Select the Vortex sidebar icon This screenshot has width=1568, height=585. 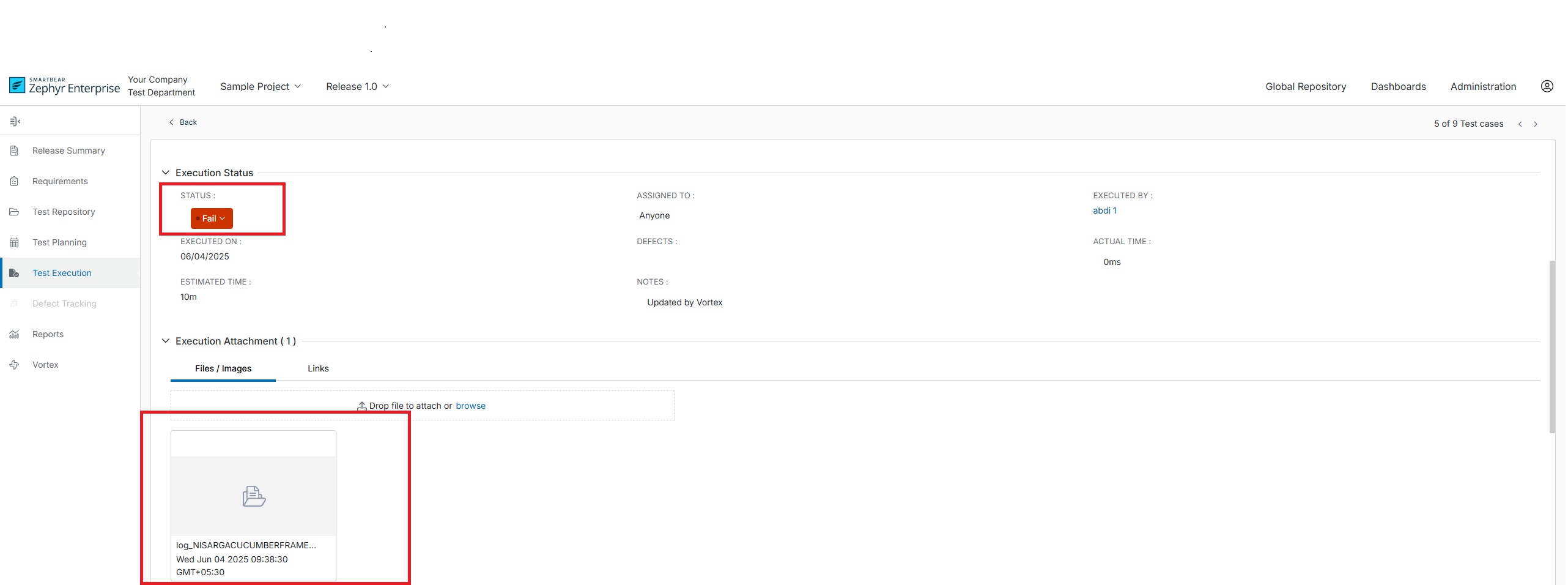pyautogui.click(x=14, y=364)
